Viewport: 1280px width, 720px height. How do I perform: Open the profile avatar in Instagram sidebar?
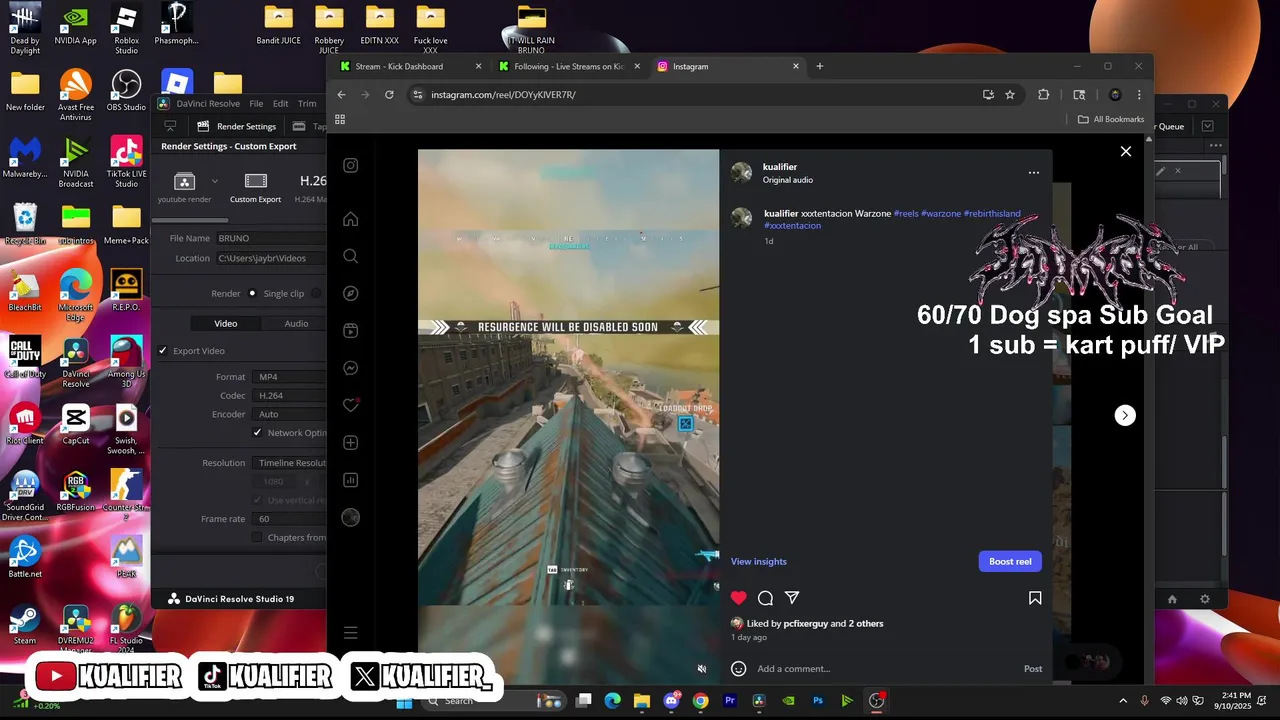[350, 517]
